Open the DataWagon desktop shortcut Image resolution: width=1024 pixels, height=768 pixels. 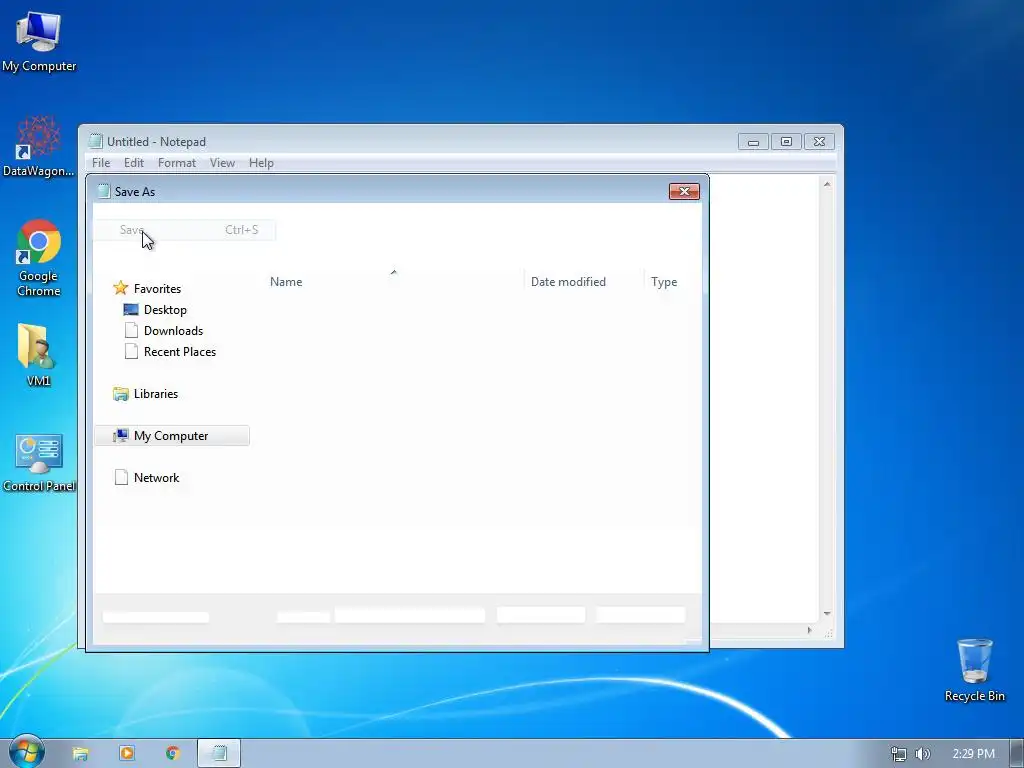[x=39, y=146]
